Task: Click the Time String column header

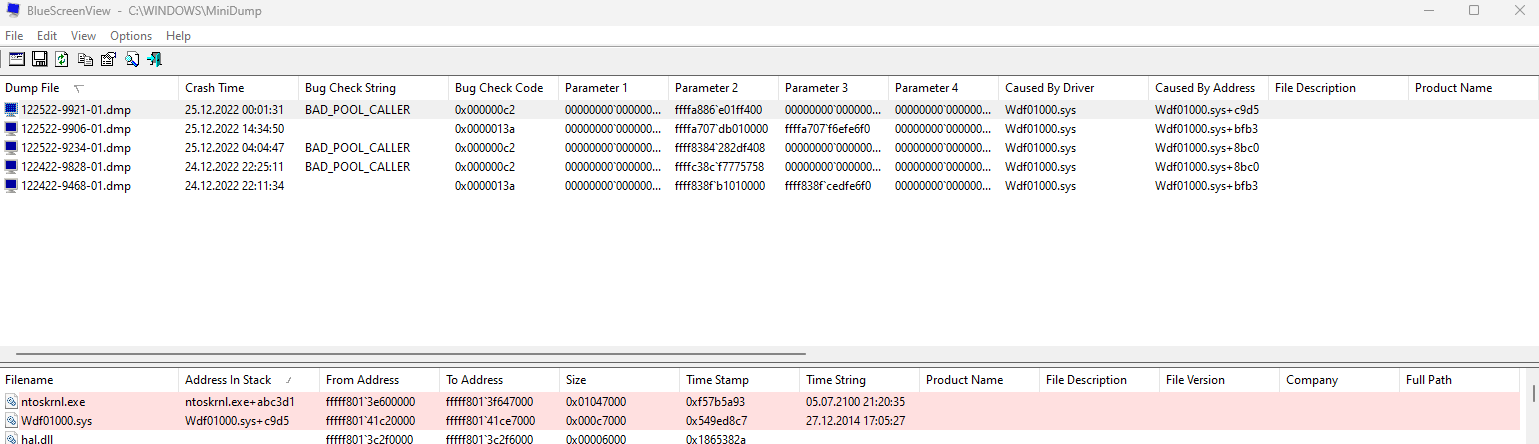Action: tap(860, 380)
